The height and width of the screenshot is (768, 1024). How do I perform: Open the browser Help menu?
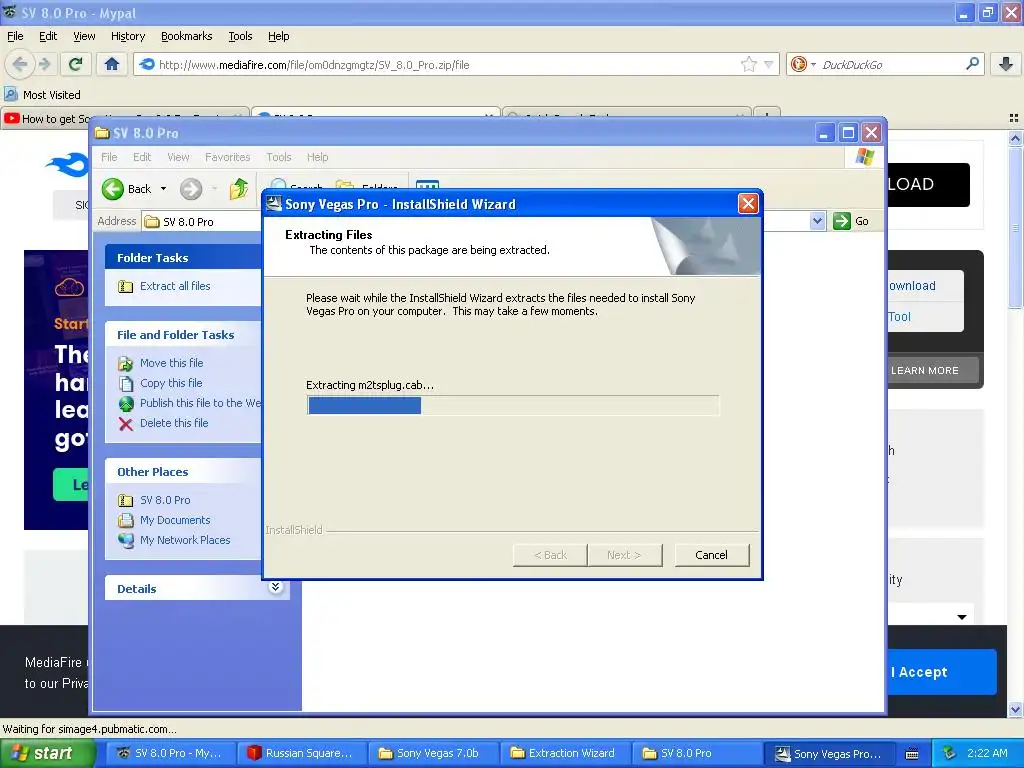(x=278, y=36)
